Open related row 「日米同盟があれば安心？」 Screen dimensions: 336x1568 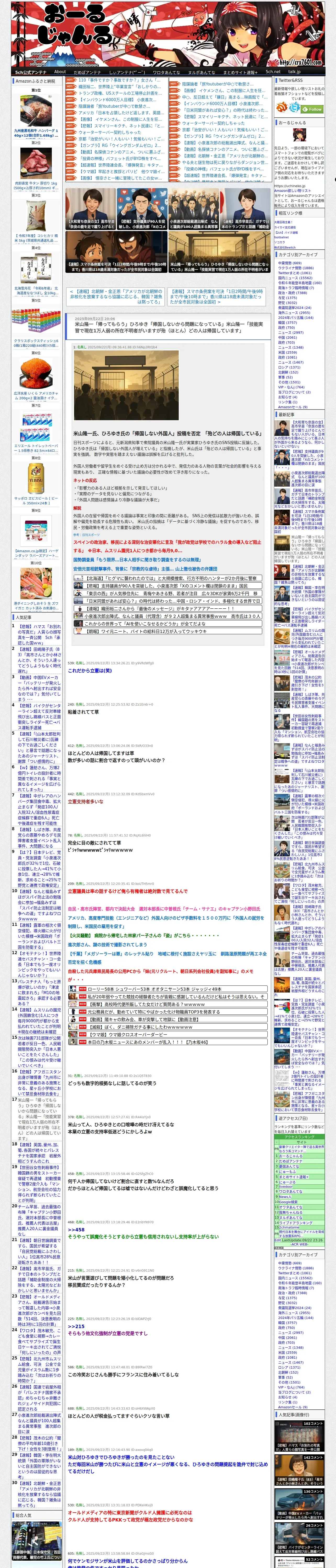coord(168,600)
